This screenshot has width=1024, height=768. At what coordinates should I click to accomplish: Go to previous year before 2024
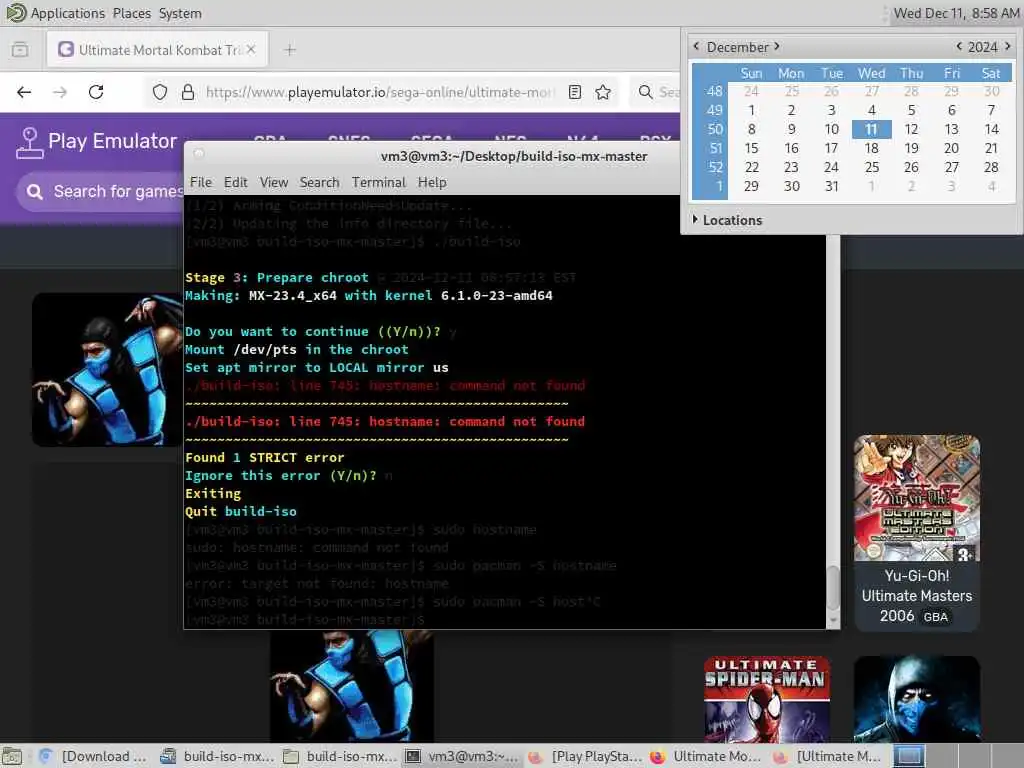959,46
